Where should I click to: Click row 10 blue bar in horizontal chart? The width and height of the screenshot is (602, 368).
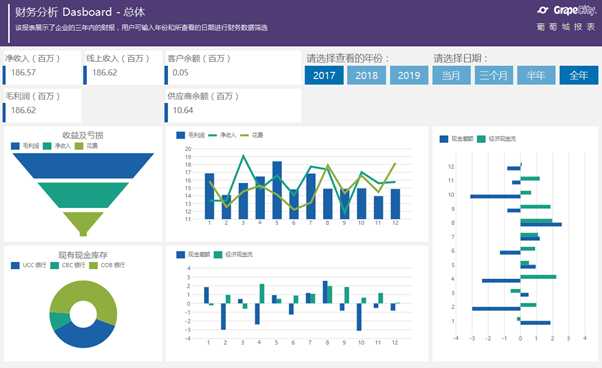(495, 196)
